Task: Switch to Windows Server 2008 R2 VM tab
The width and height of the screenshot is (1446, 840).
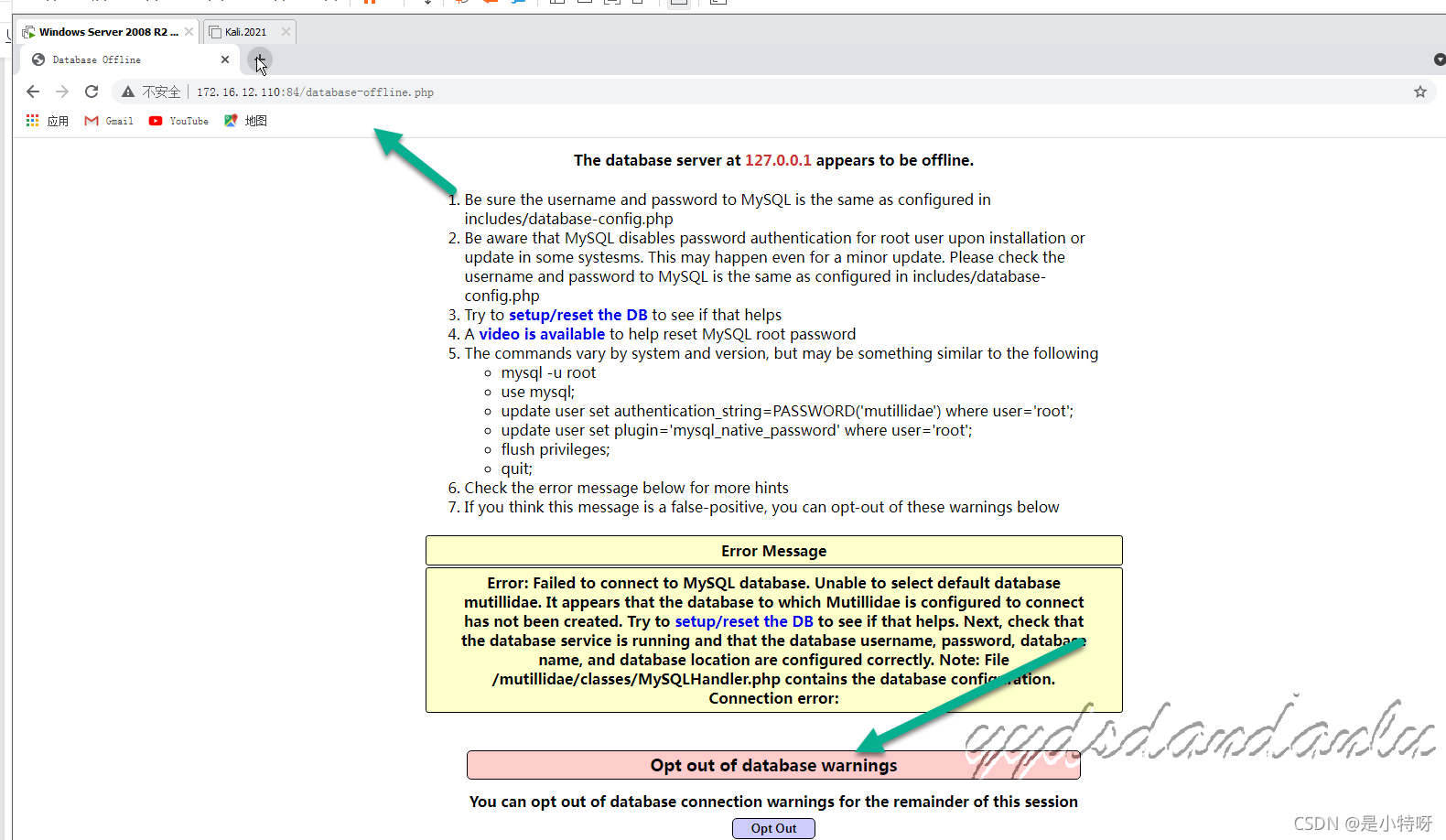Action: click(x=108, y=32)
